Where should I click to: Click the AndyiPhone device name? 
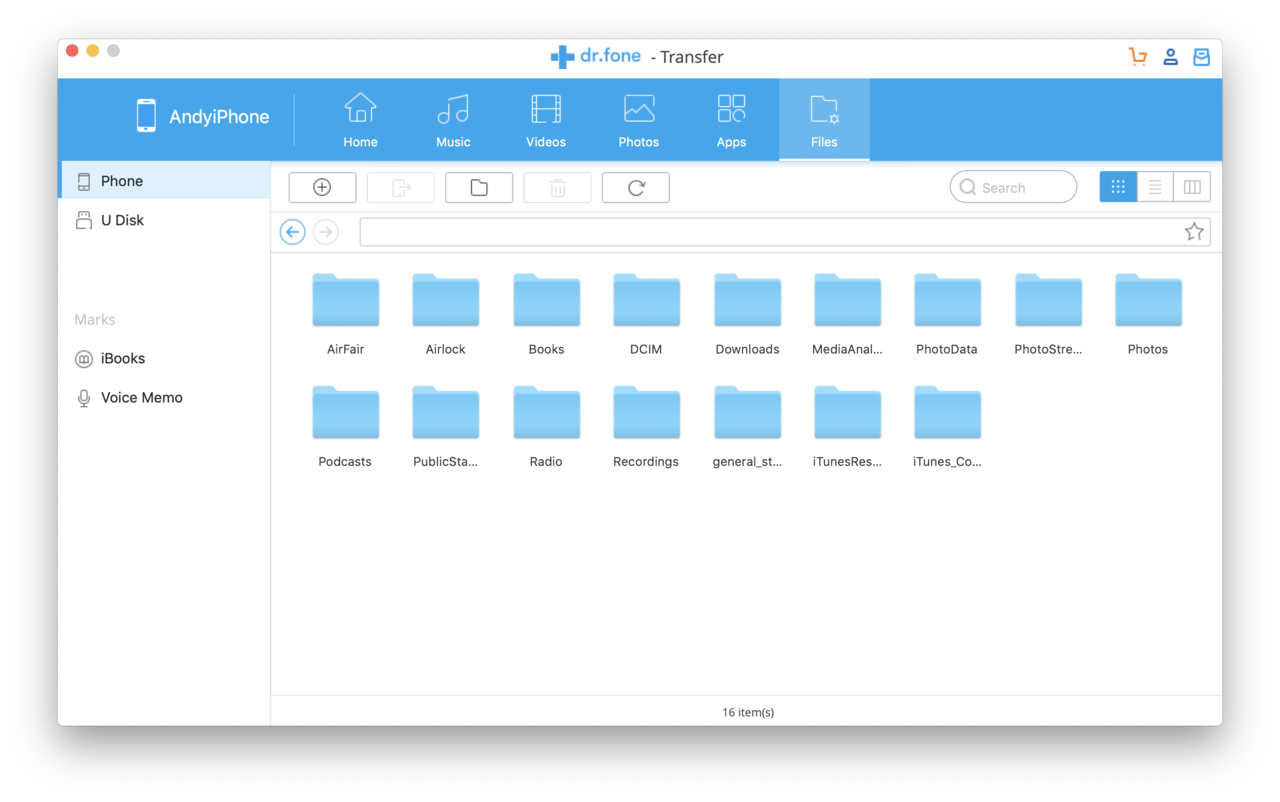219,117
